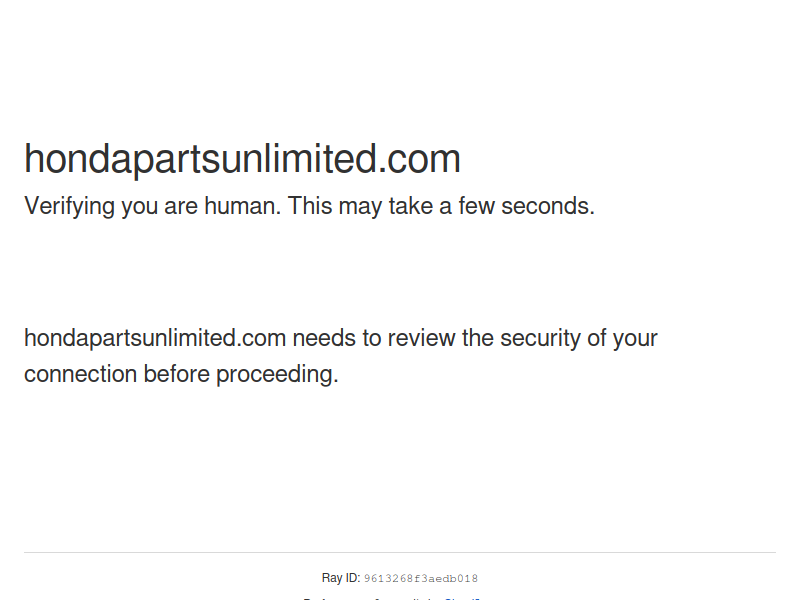
Task: Click the horizontal divider above Ray ID
Action: [400, 552]
